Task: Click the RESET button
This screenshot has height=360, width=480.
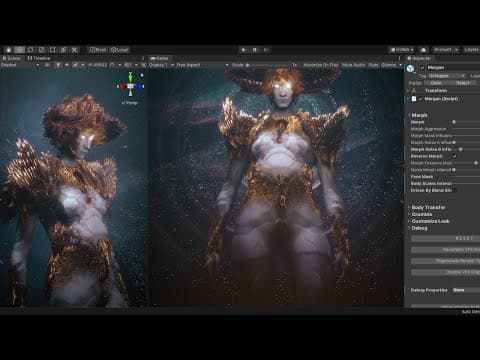Action: pos(446,238)
